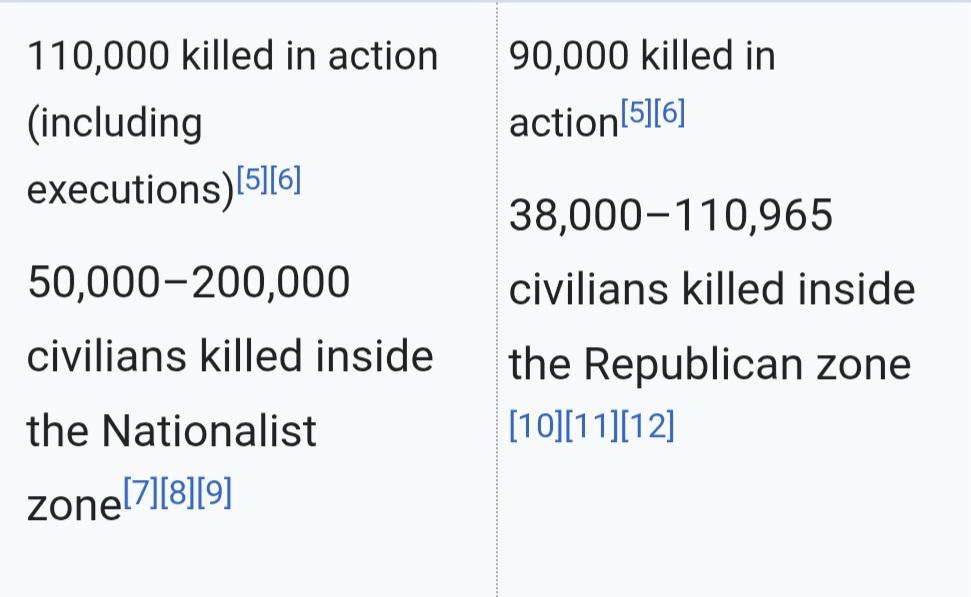Click the "the Nationalist" text line
Screen dimensions: 971x597
[171, 431]
